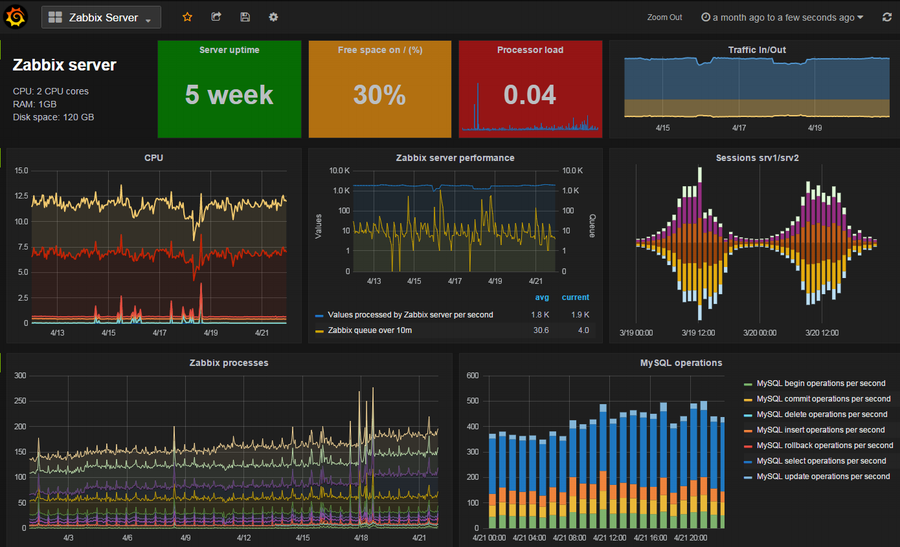Viewport: 900px width, 547px height.
Task: Click yellow color swatch of Zabbix queue series
Action: point(319,331)
